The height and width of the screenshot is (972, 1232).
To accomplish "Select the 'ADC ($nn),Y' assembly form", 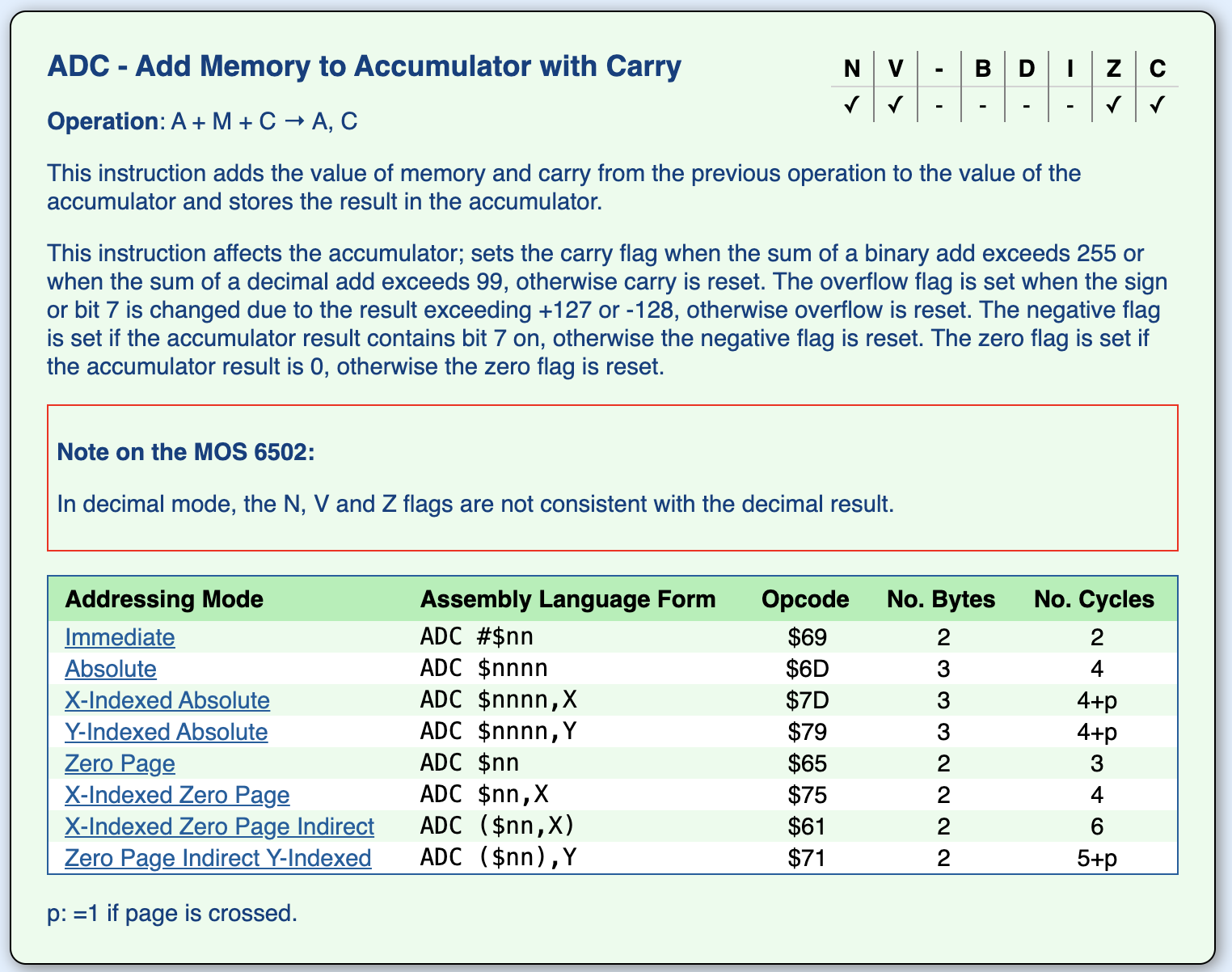I will (499, 858).
